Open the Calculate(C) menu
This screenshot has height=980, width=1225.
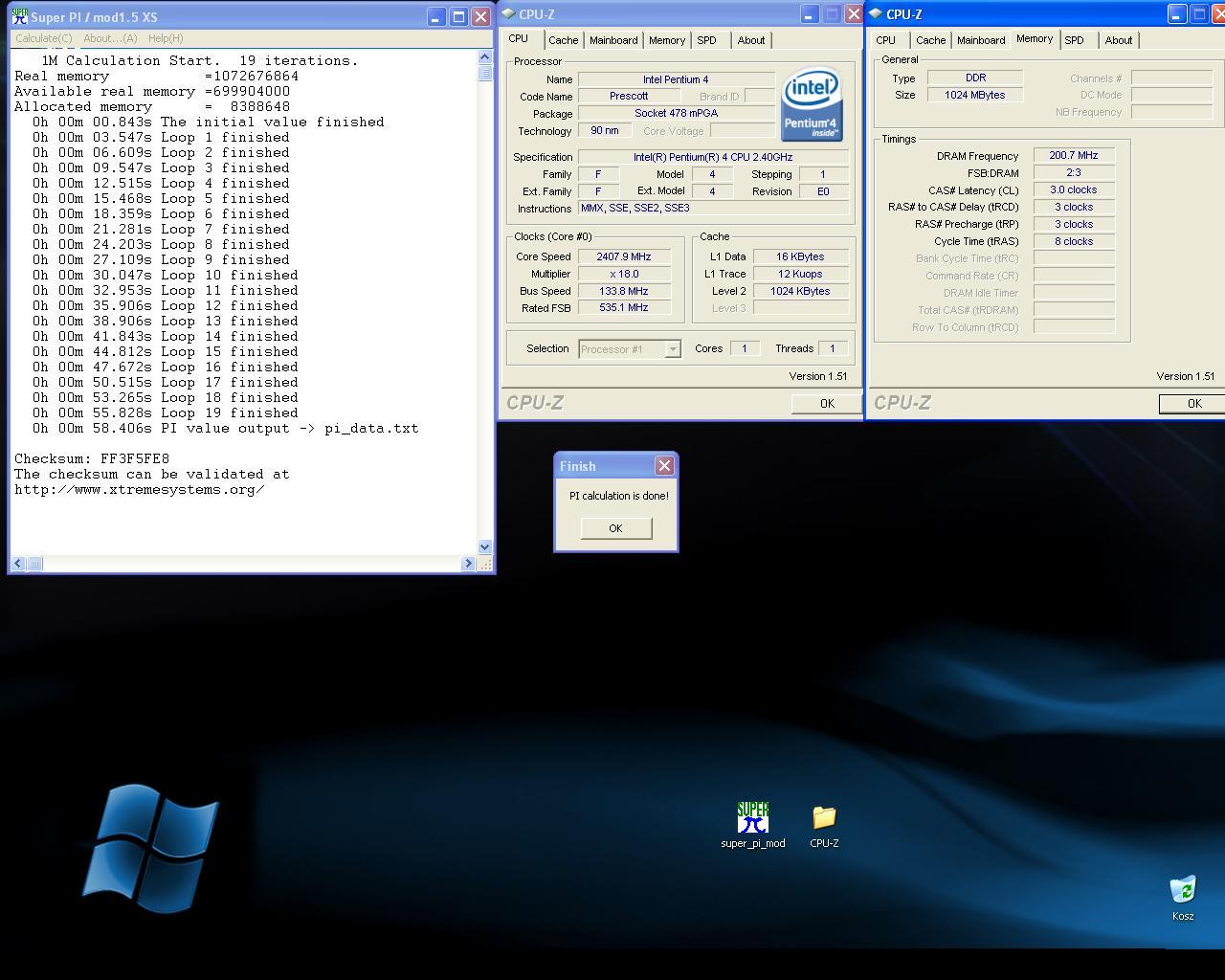pyautogui.click(x=44, y=38)
